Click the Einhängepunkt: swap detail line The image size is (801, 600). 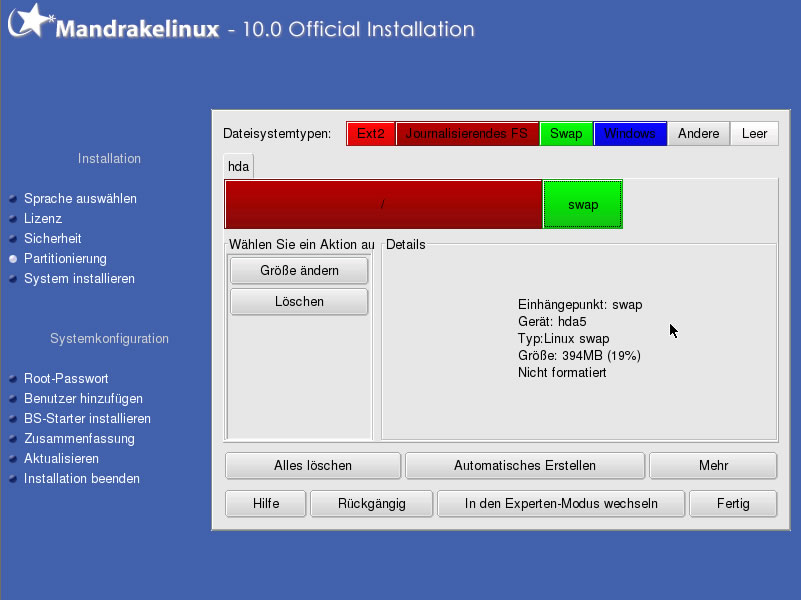click(580, 305)
